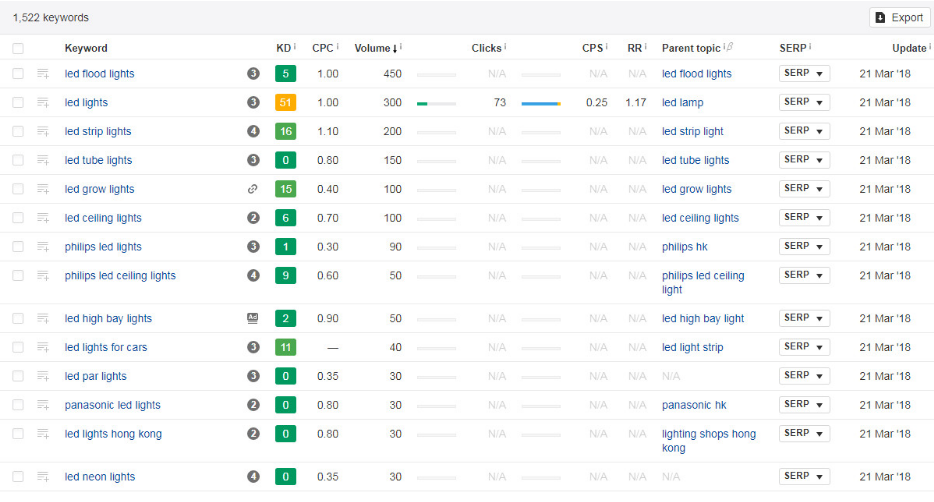Expand SERP dropdown for led ceiling lights
Viewport: 934px width, 502px height.
[804, 218]
